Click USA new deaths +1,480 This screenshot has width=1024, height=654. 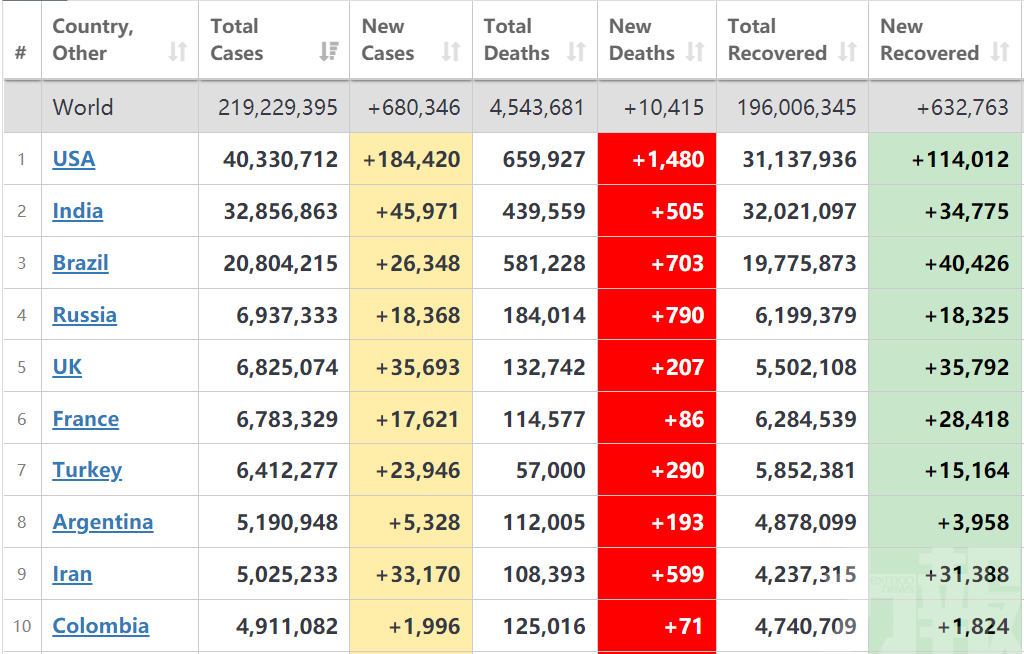(x=668, y=159)
